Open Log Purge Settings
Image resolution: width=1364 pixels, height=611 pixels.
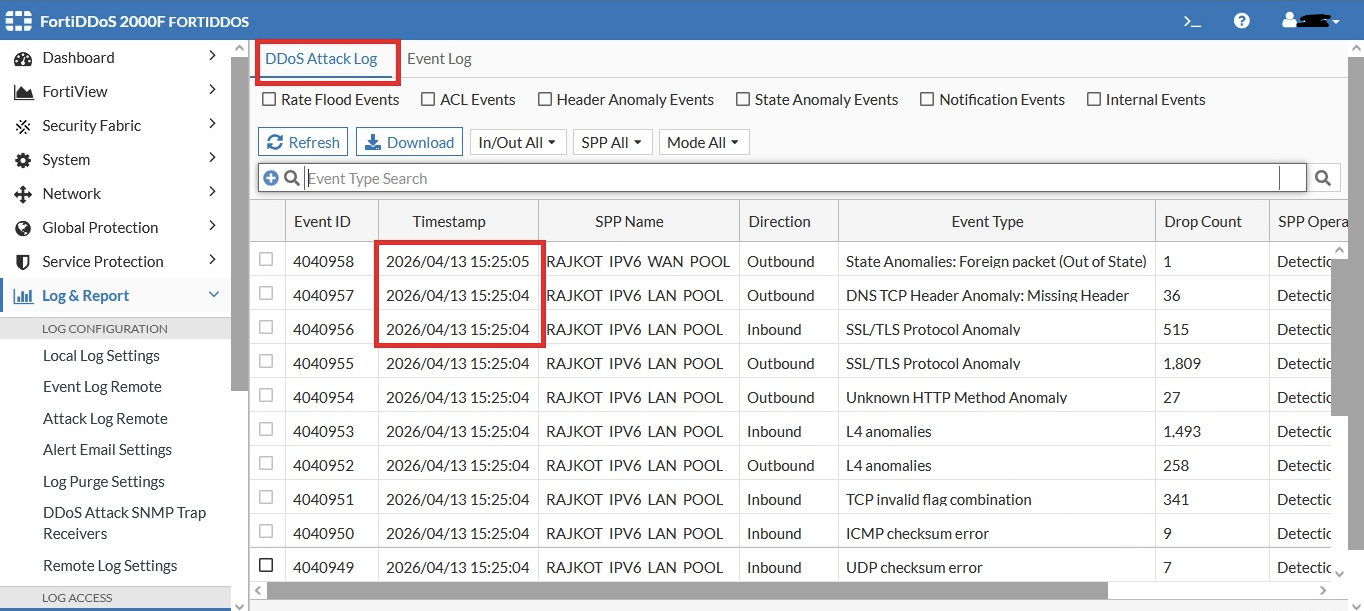104,482
